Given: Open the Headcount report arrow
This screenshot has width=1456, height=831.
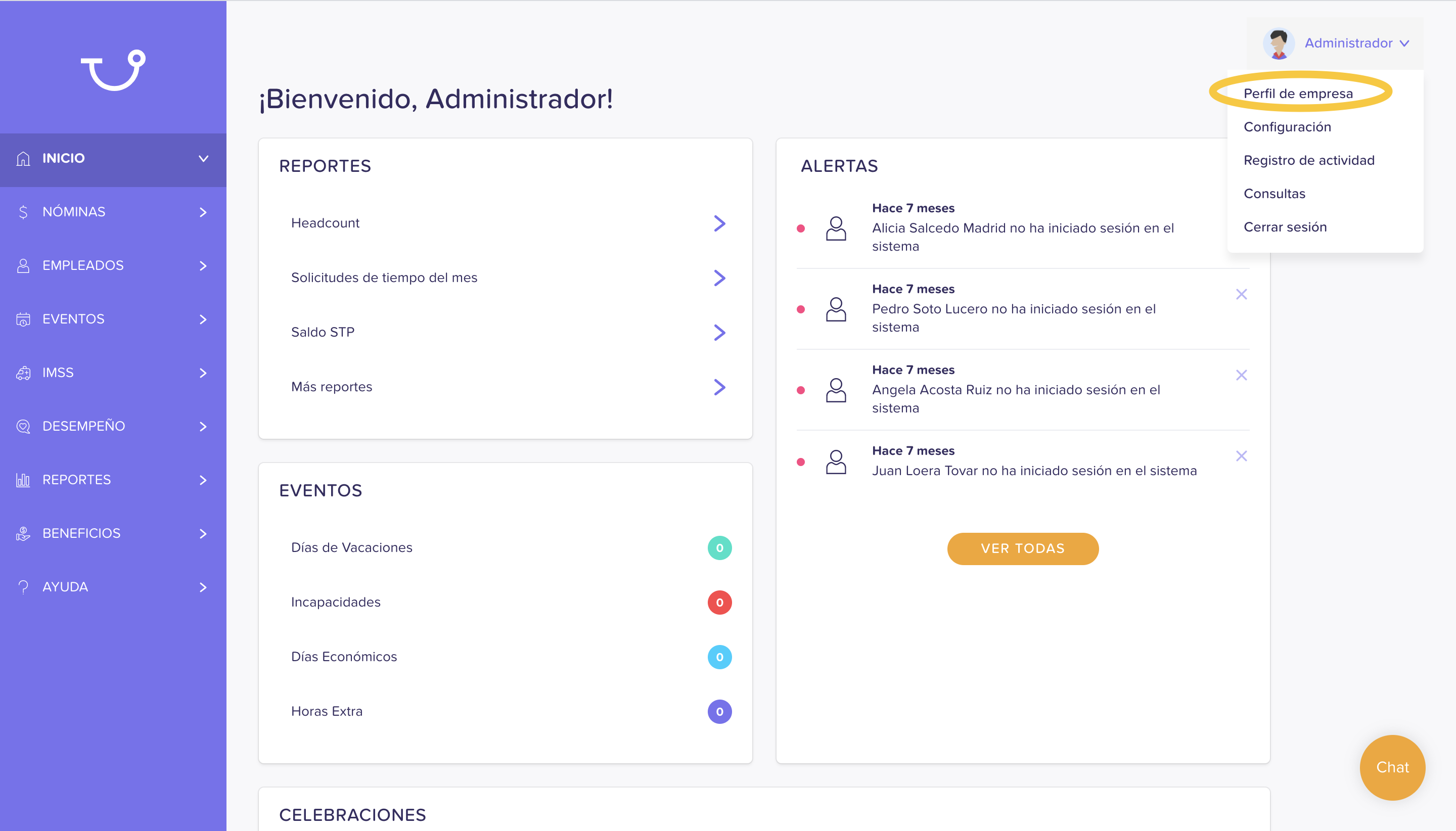Looking at the screenshot, I should tap(719, 223).
